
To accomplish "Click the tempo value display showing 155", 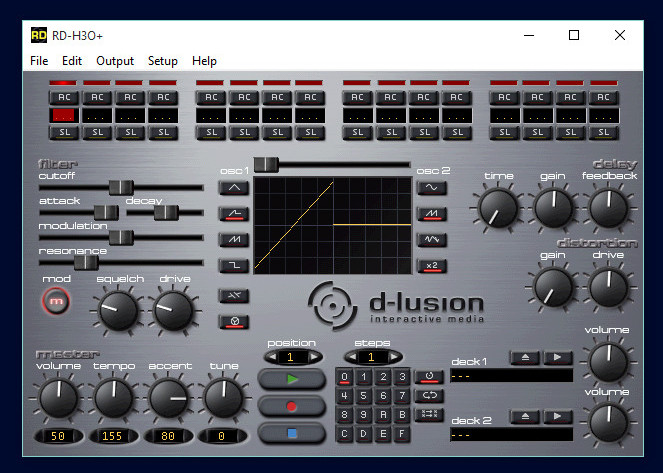I will click(x=112, y=436).
